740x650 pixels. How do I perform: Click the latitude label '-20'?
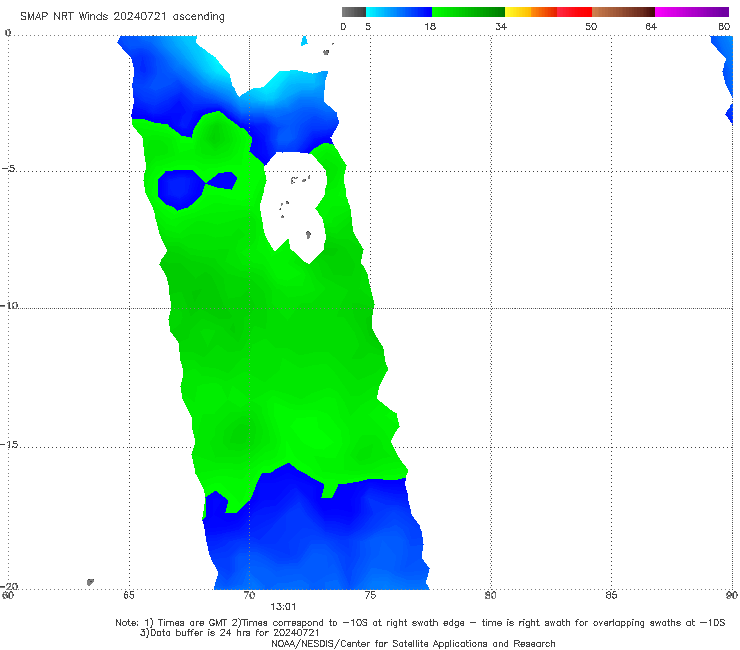9,586
